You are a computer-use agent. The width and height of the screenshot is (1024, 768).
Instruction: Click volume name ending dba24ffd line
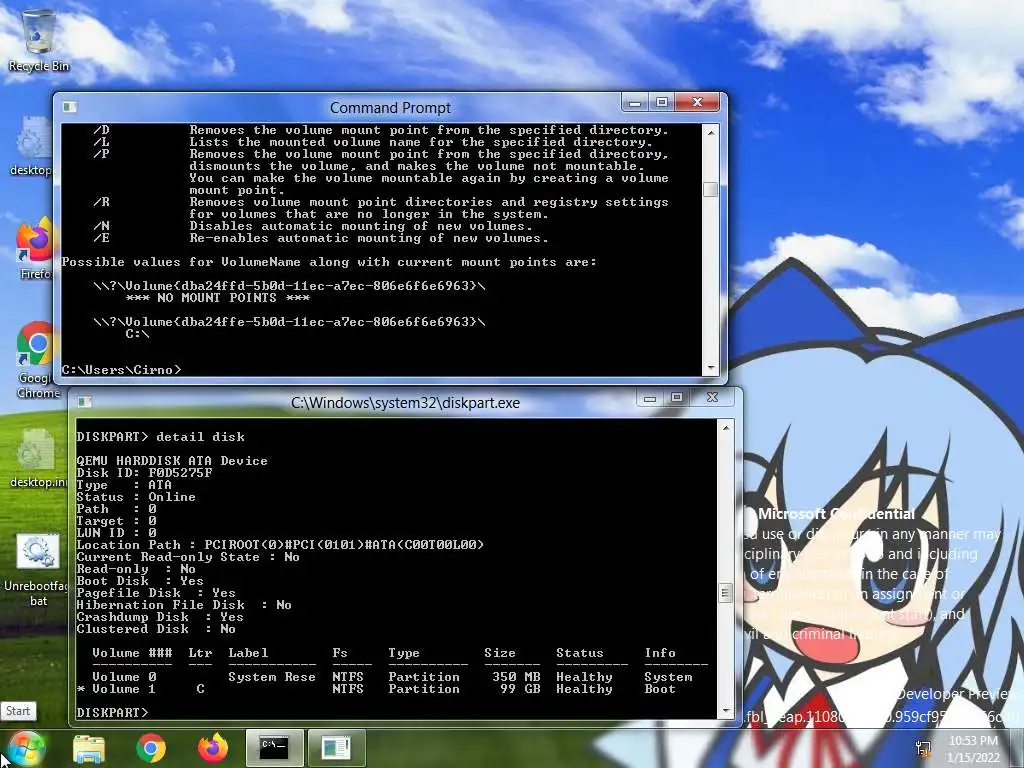coord(289,286)
